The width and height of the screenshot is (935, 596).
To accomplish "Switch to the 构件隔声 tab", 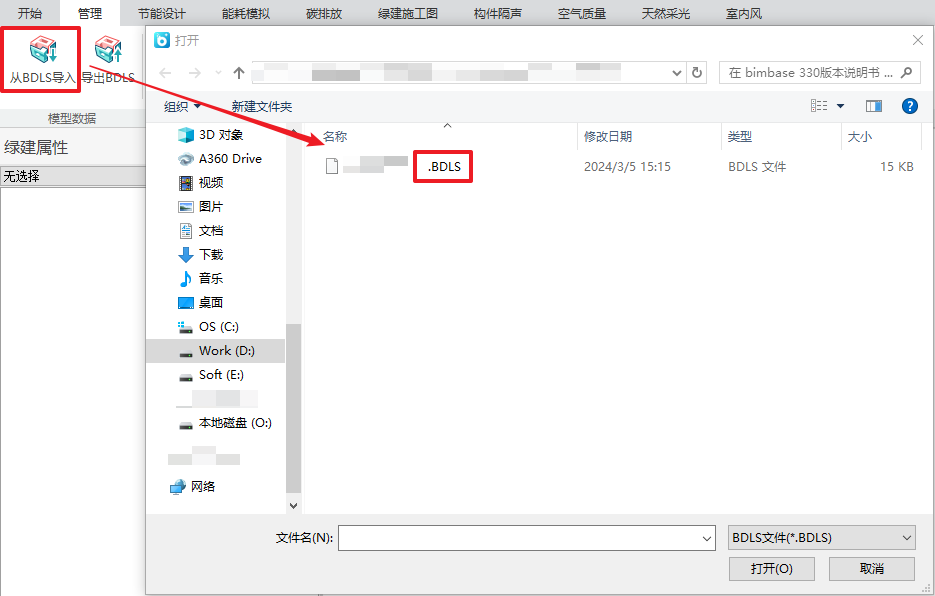I will coord(498,13).
